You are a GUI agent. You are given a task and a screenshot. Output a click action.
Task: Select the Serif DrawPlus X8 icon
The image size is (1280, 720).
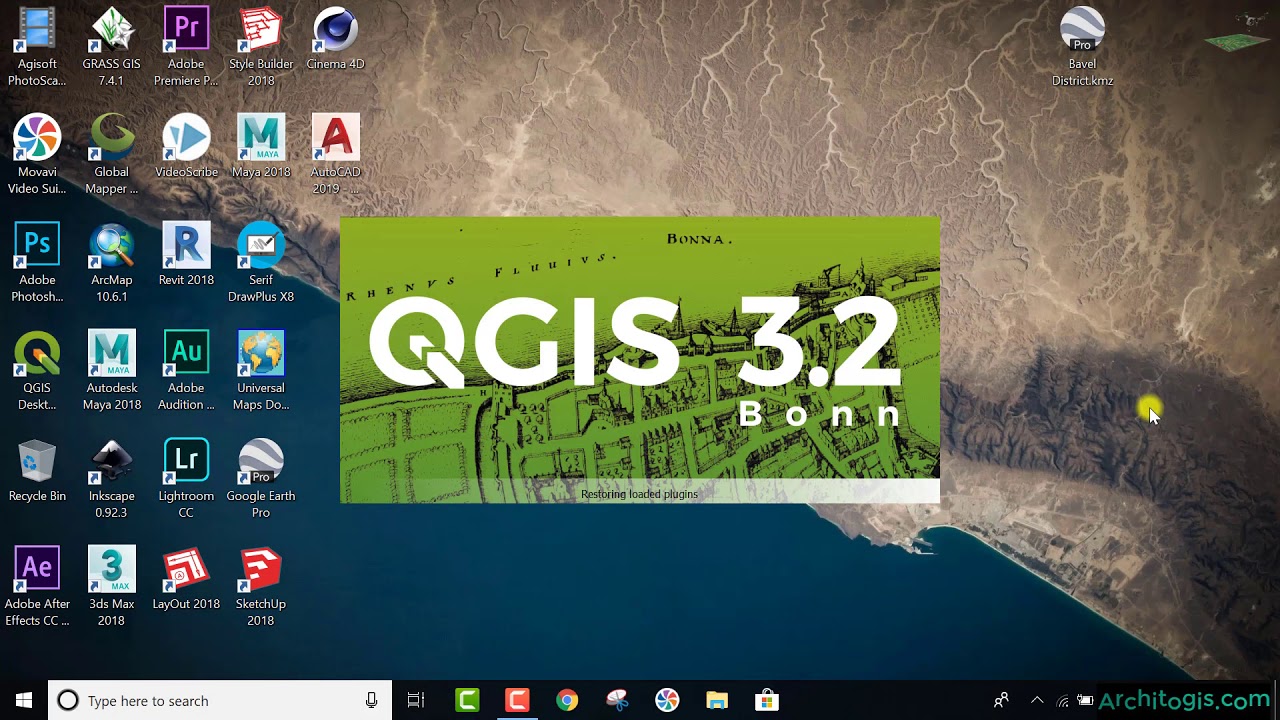tap(261, 262)
